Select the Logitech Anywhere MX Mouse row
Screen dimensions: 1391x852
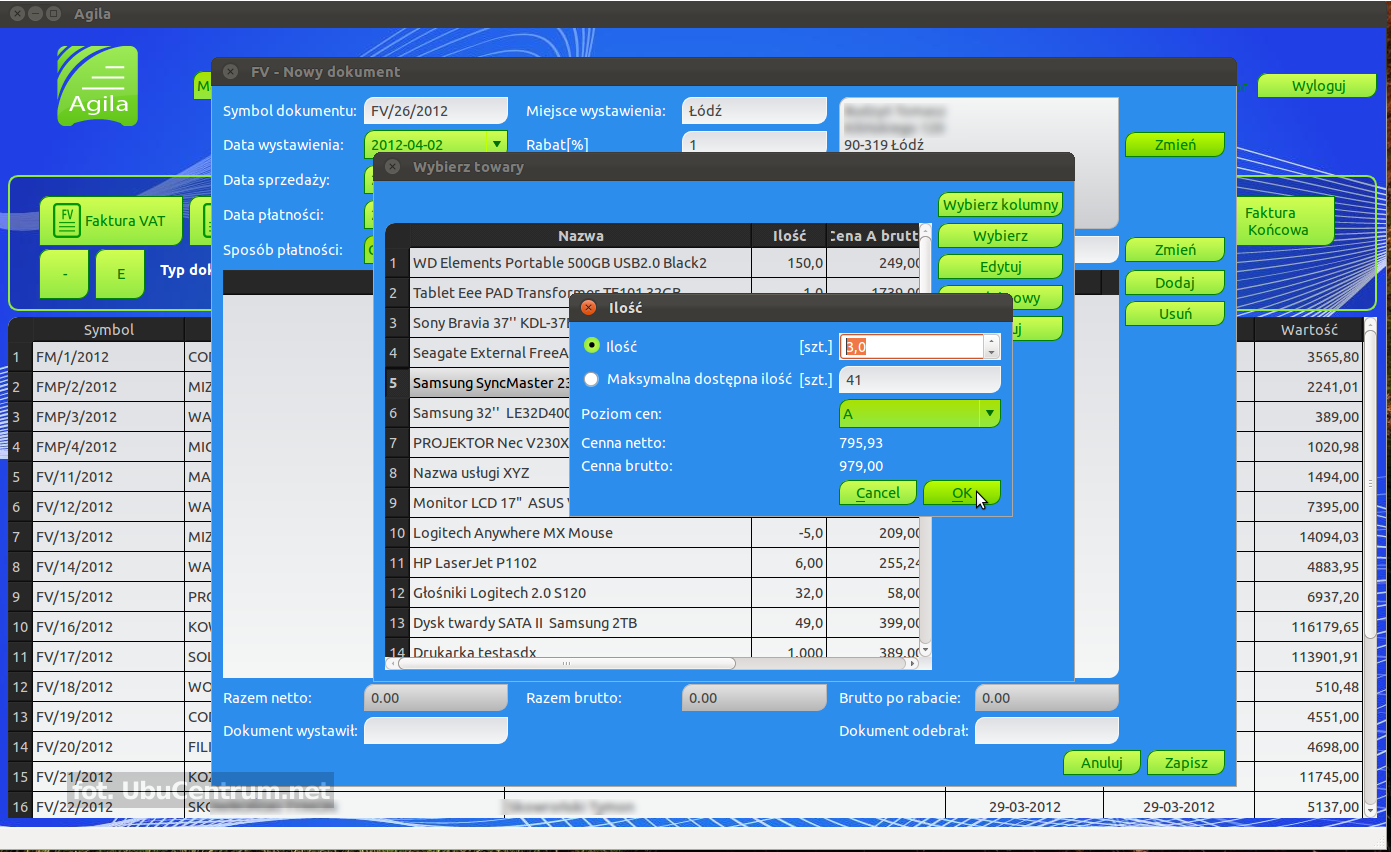(x=652, y=533)
